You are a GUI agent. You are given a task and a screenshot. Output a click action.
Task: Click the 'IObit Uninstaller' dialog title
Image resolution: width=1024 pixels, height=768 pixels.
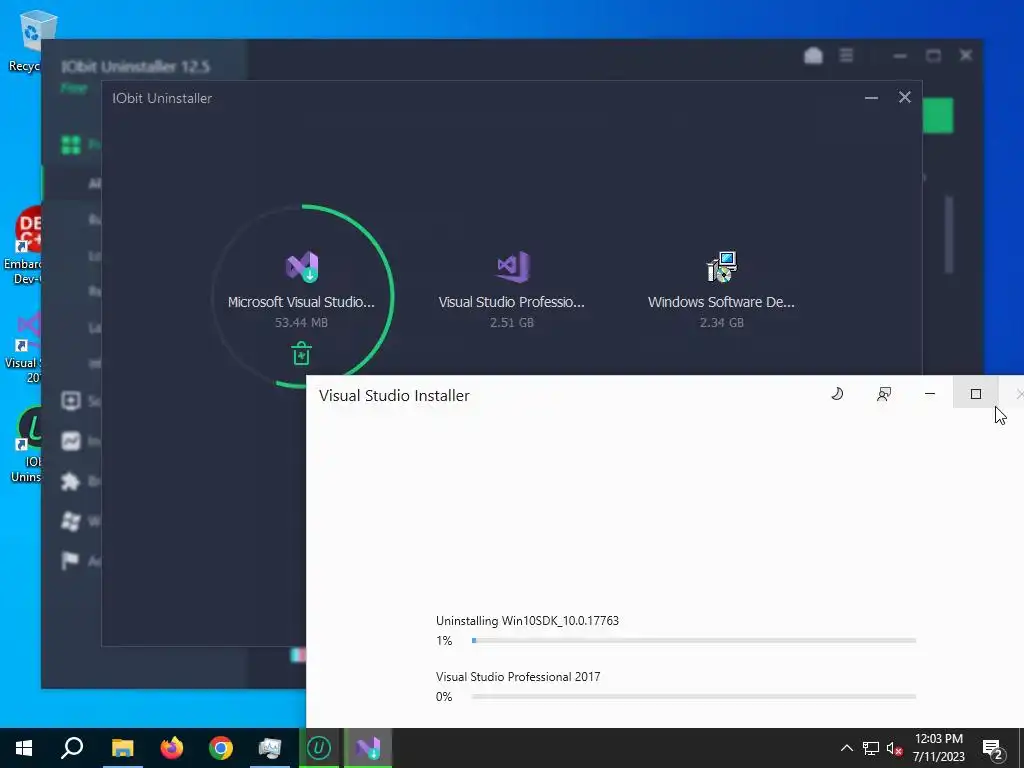pyautogui.click(x=162, y=98)
